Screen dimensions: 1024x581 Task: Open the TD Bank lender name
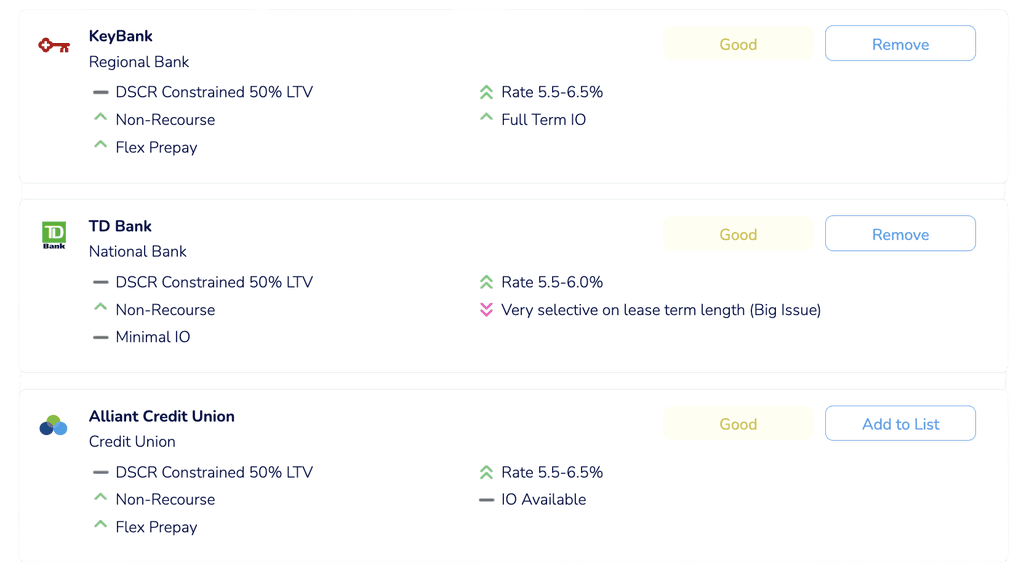coord(120,226)
